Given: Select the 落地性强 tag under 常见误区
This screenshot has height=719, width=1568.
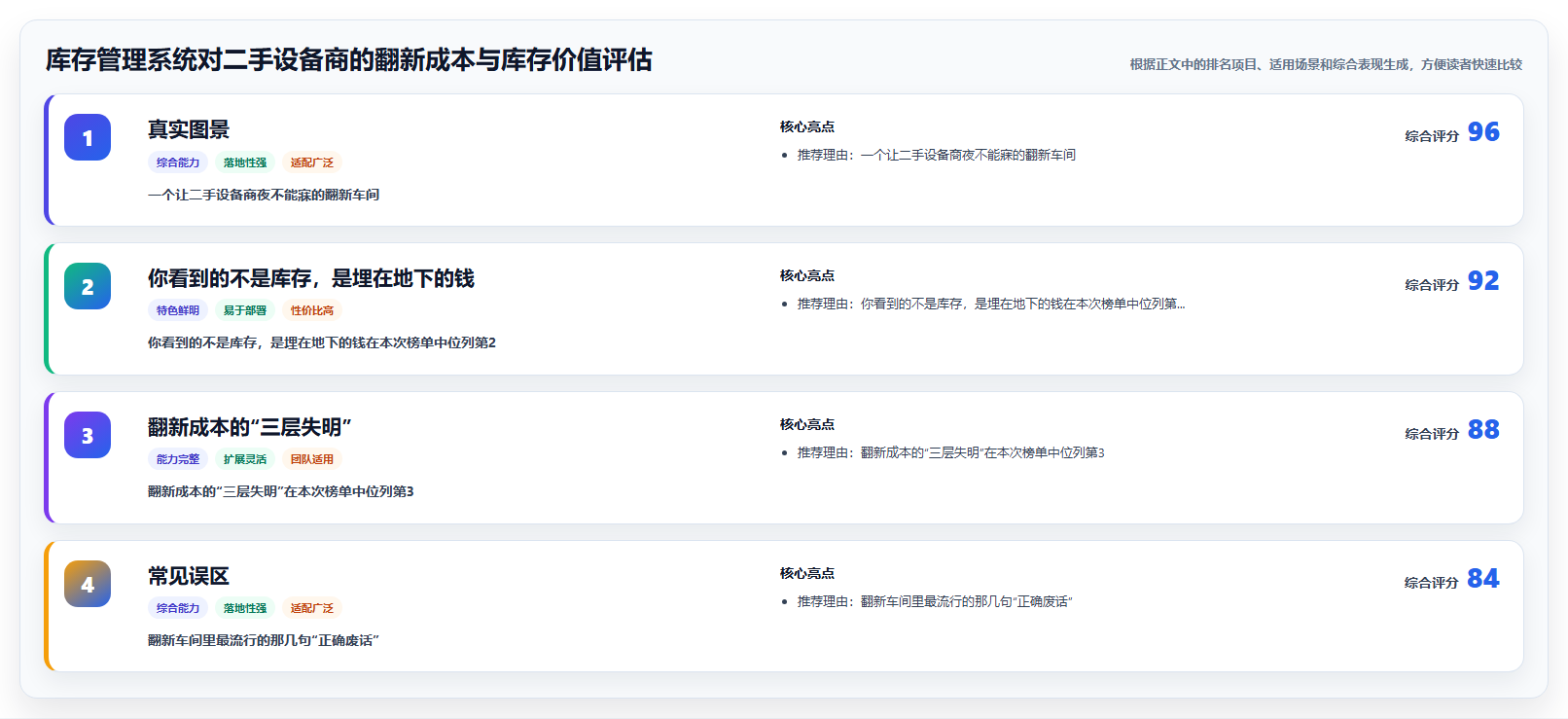Looking at the screenshot, I should click(245, 608).
